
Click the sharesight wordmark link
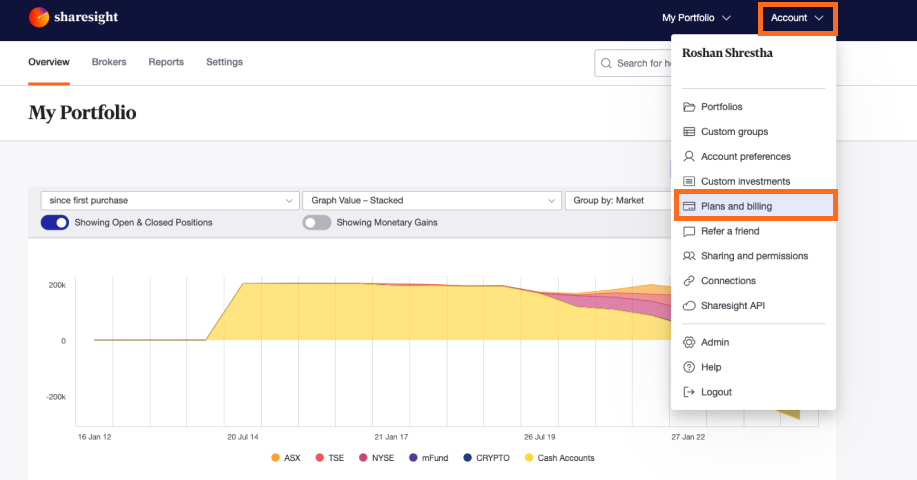pyautogui.click(x=86, y=18)
